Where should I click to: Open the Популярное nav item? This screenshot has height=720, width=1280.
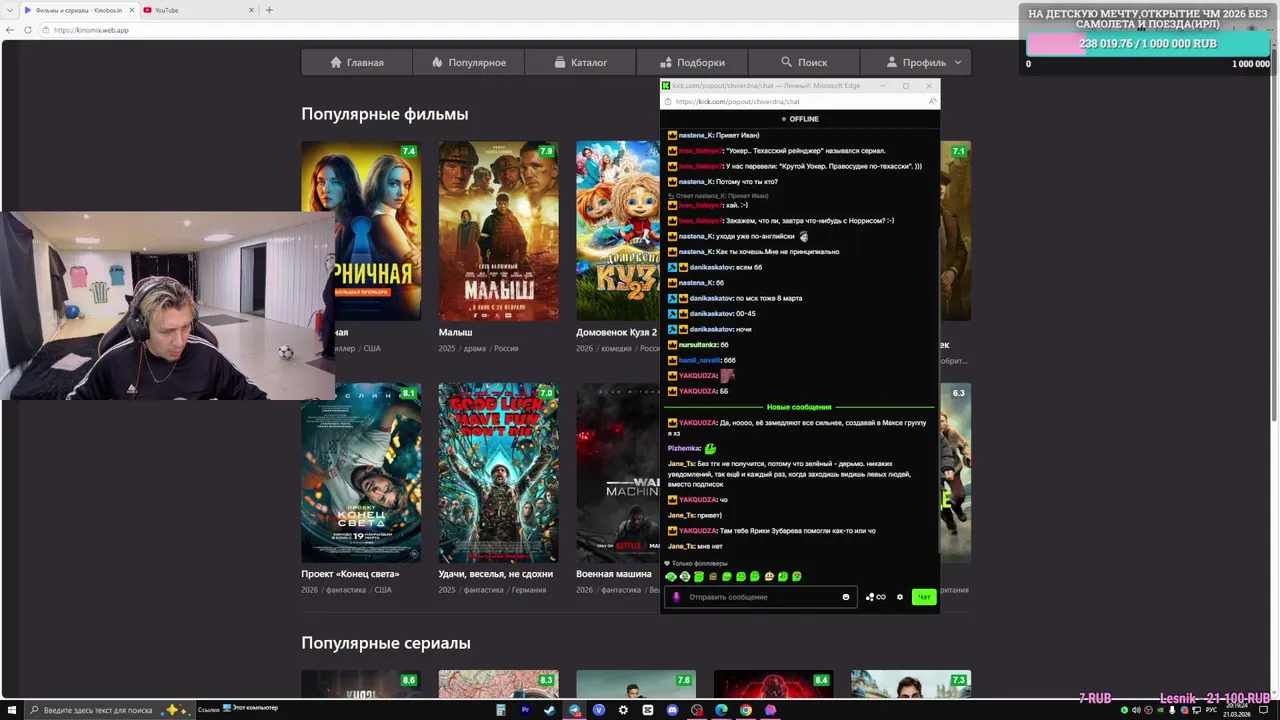[x=469, y=62]
